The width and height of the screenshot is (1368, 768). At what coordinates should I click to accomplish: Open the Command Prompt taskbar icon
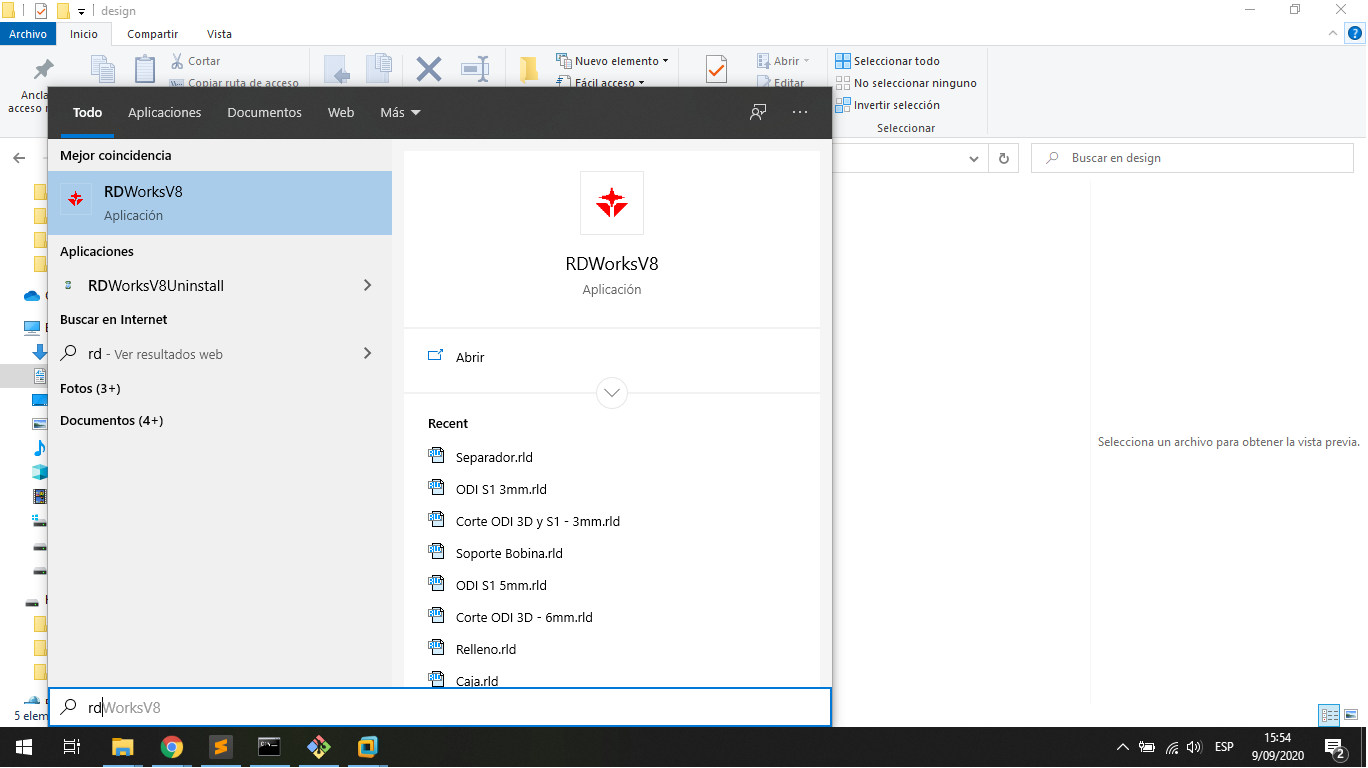point(269,747)
